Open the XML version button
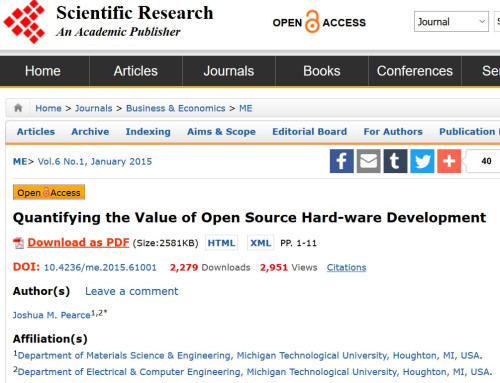Image resolution: width=500 pixels, height=383 pixels. [x=260, y=243]
